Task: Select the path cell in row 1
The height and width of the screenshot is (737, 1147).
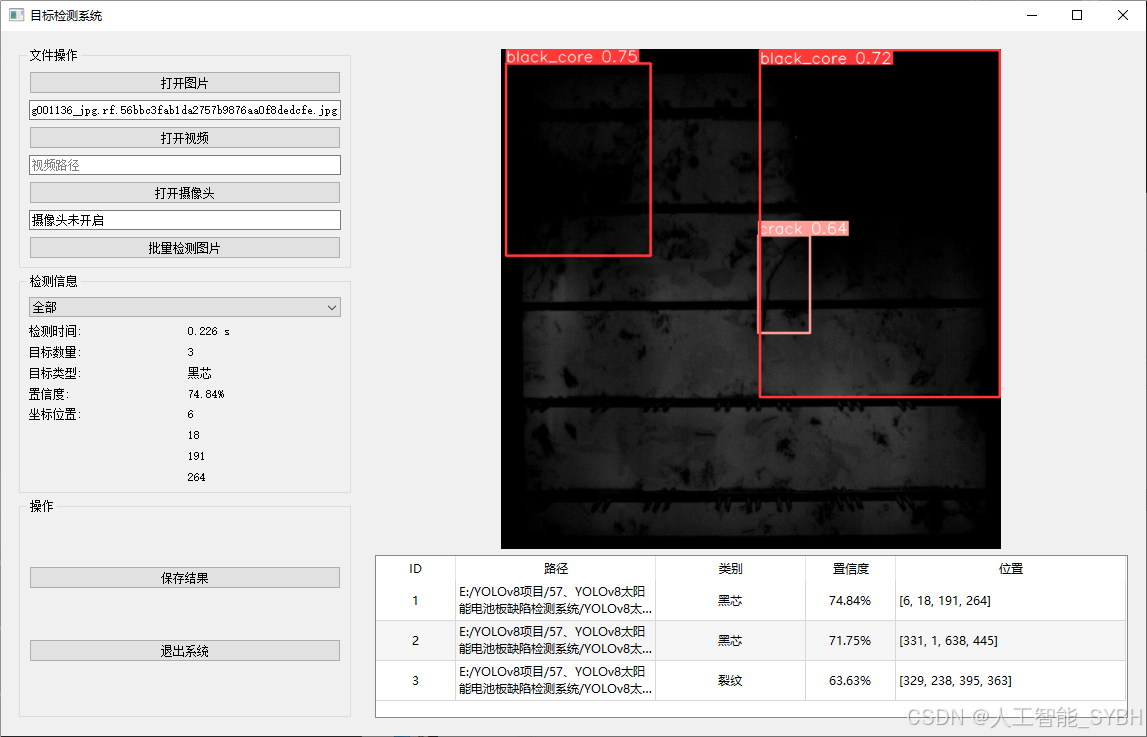Action: (556, 600)
